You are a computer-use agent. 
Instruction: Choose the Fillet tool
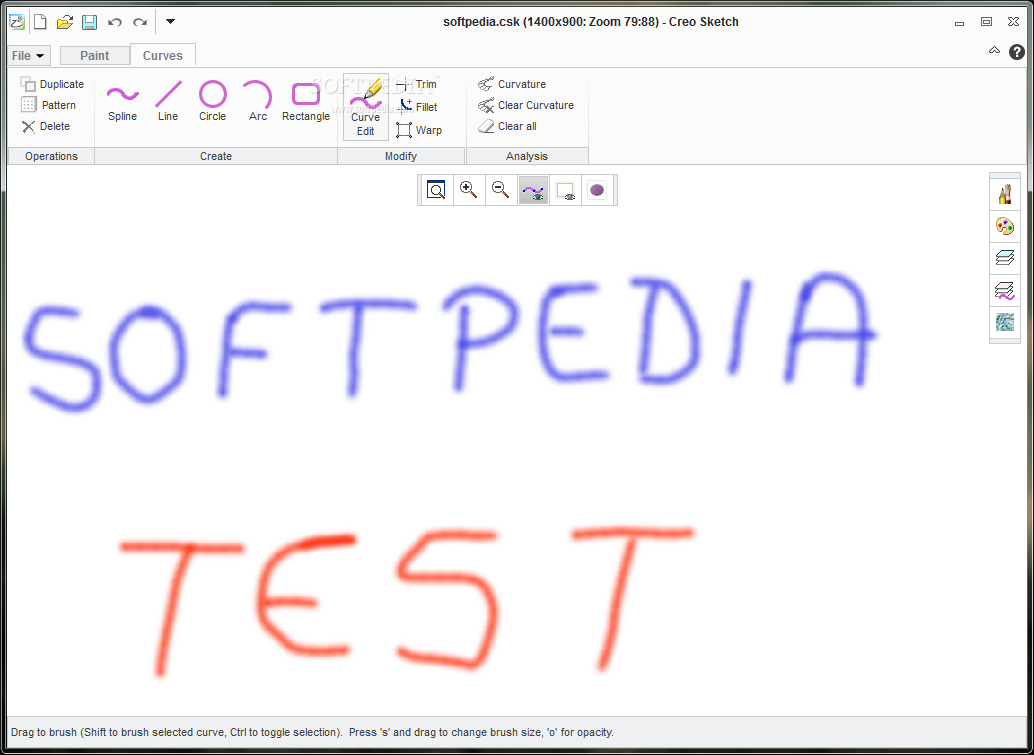(x=417, y=107)
